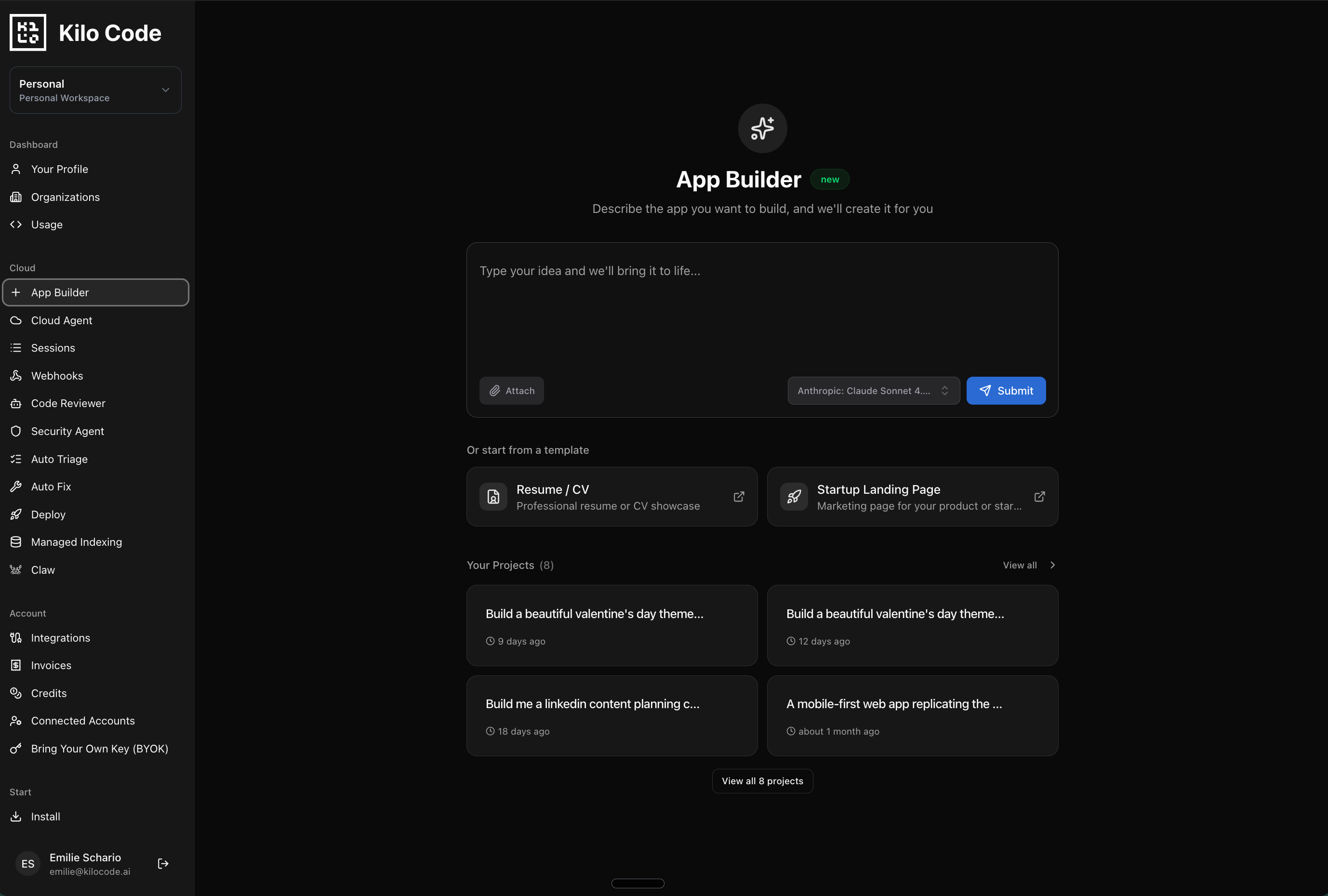
Task: Open Resume / CV template external link icon
Action: coord(739,497)
